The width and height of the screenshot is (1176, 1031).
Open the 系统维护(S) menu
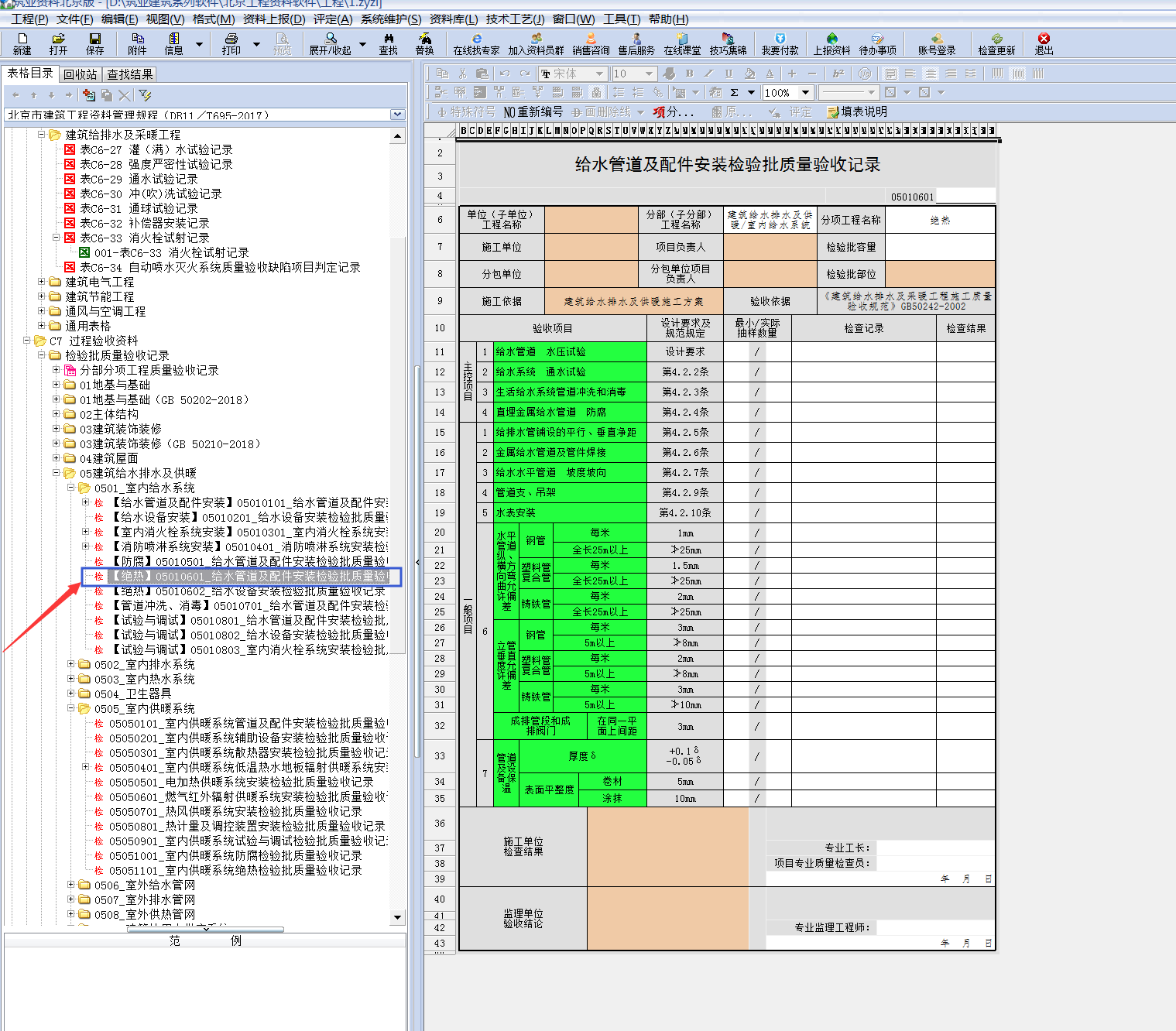coord(391,19)
